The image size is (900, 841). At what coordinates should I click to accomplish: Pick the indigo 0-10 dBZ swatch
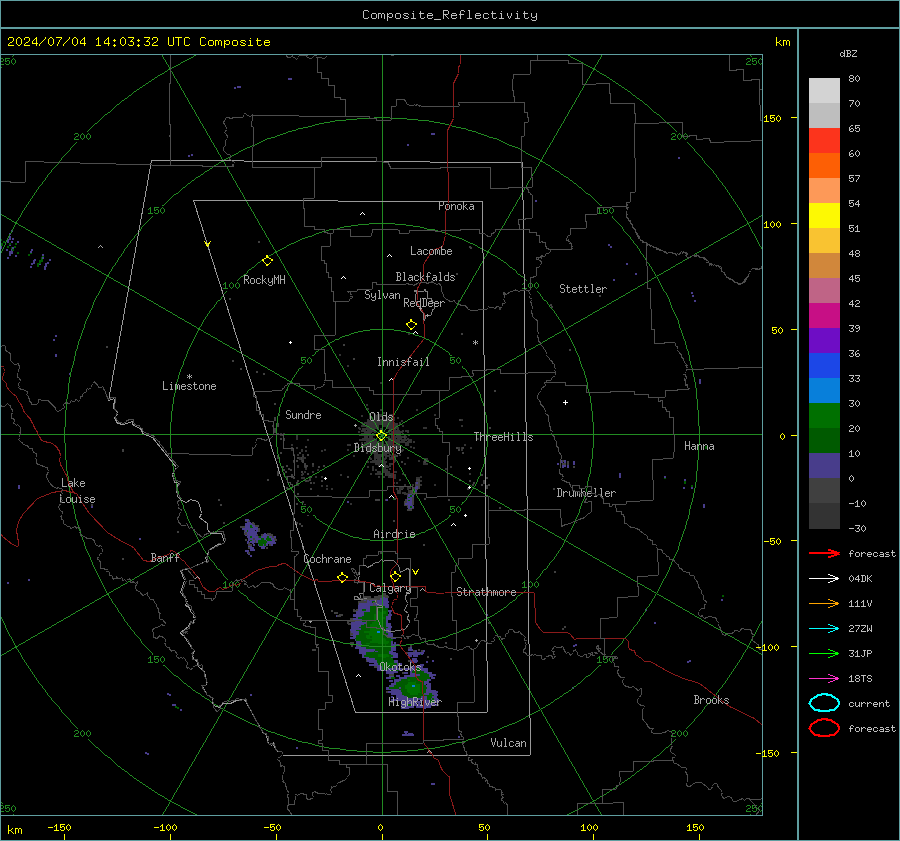point(824,466)
